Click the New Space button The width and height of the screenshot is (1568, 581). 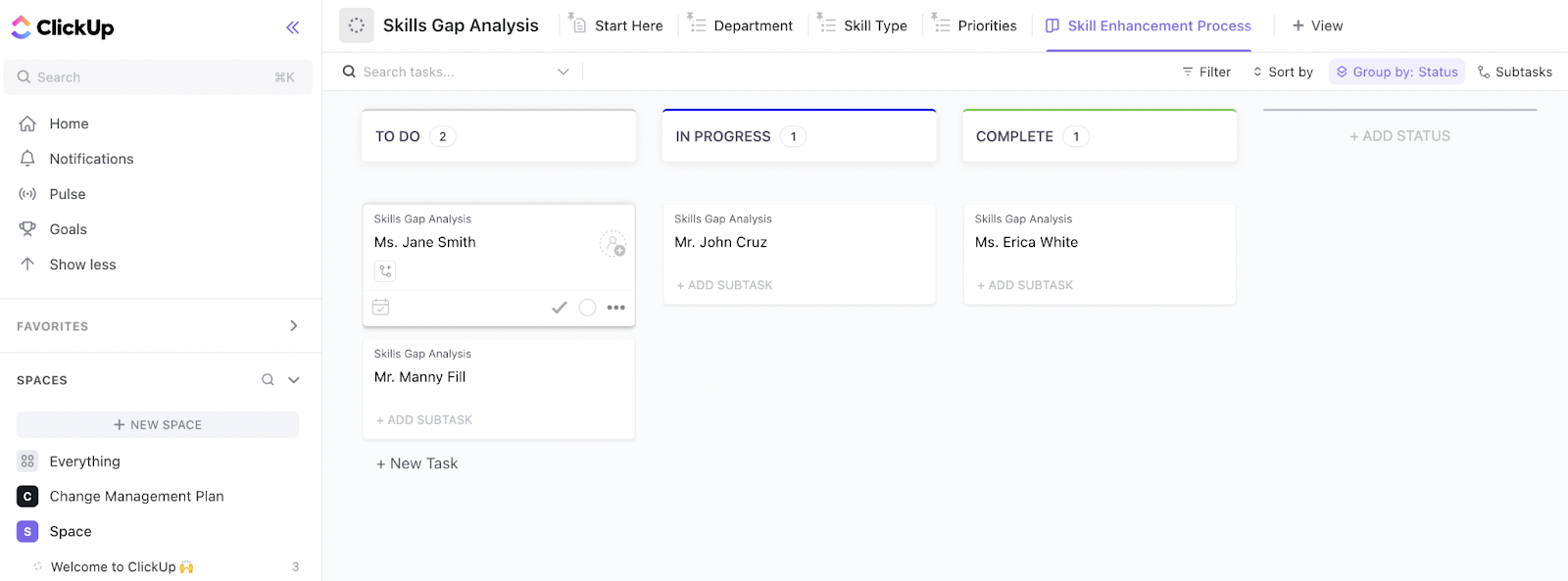pyautogui.click(x=158, y=424)
